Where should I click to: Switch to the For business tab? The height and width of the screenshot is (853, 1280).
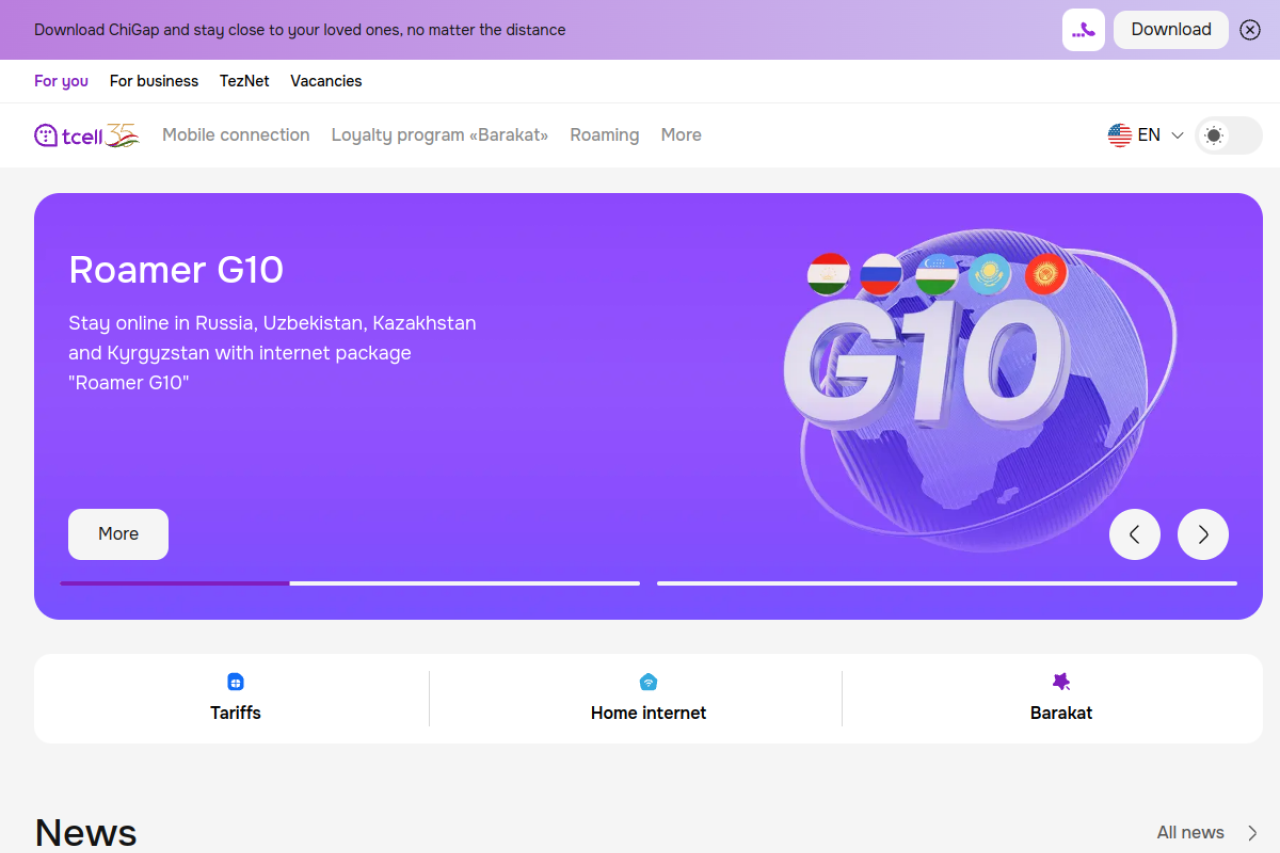[x=154, y=81]
